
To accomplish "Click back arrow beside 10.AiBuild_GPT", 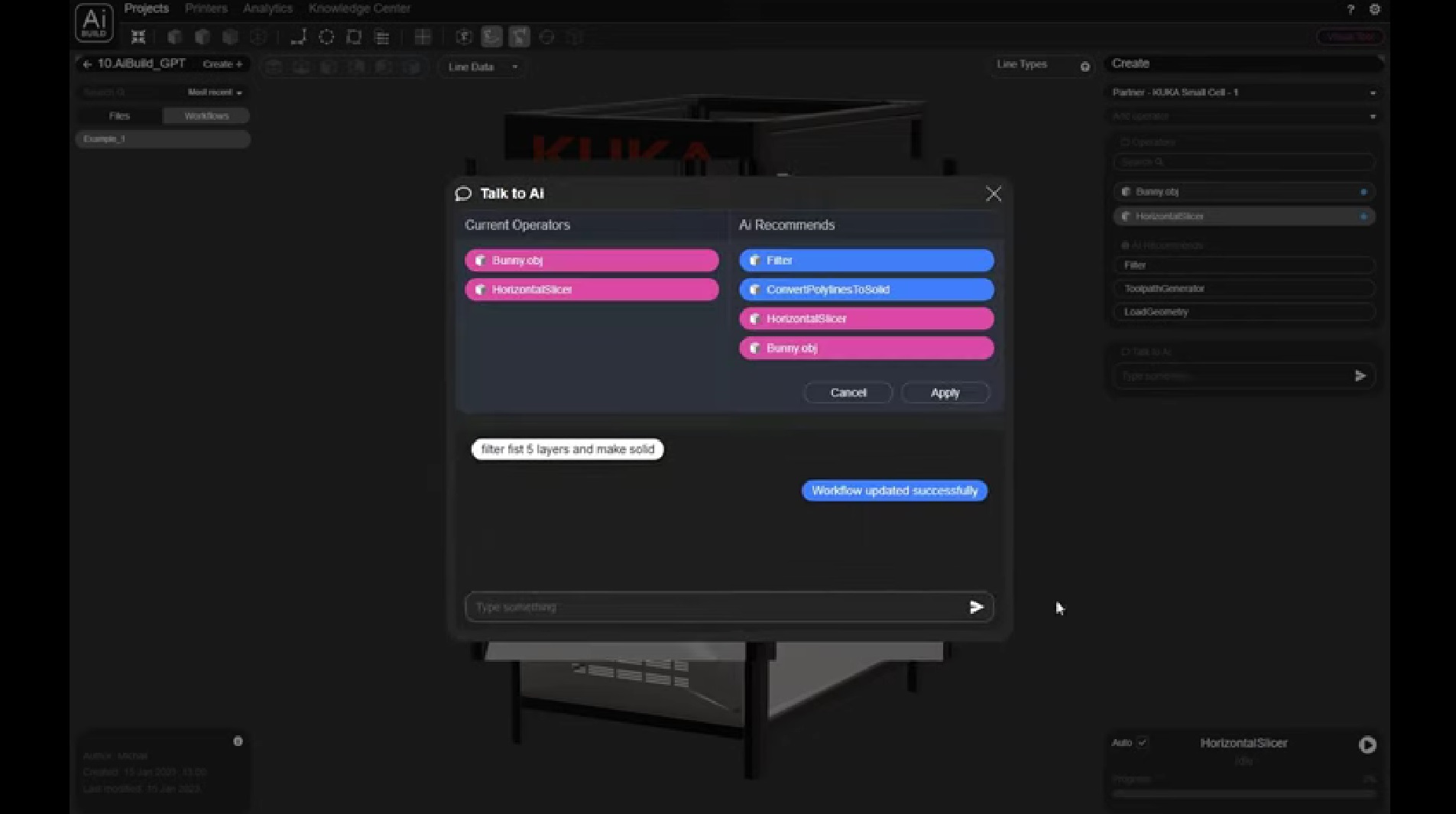I will coord(87,64).
